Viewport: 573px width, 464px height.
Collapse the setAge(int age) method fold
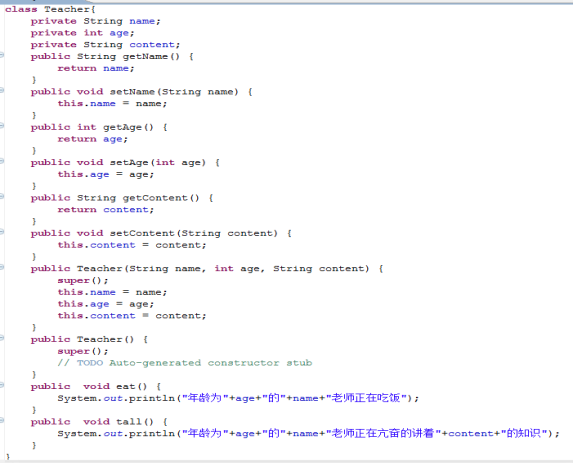click(x=1, y=161)
